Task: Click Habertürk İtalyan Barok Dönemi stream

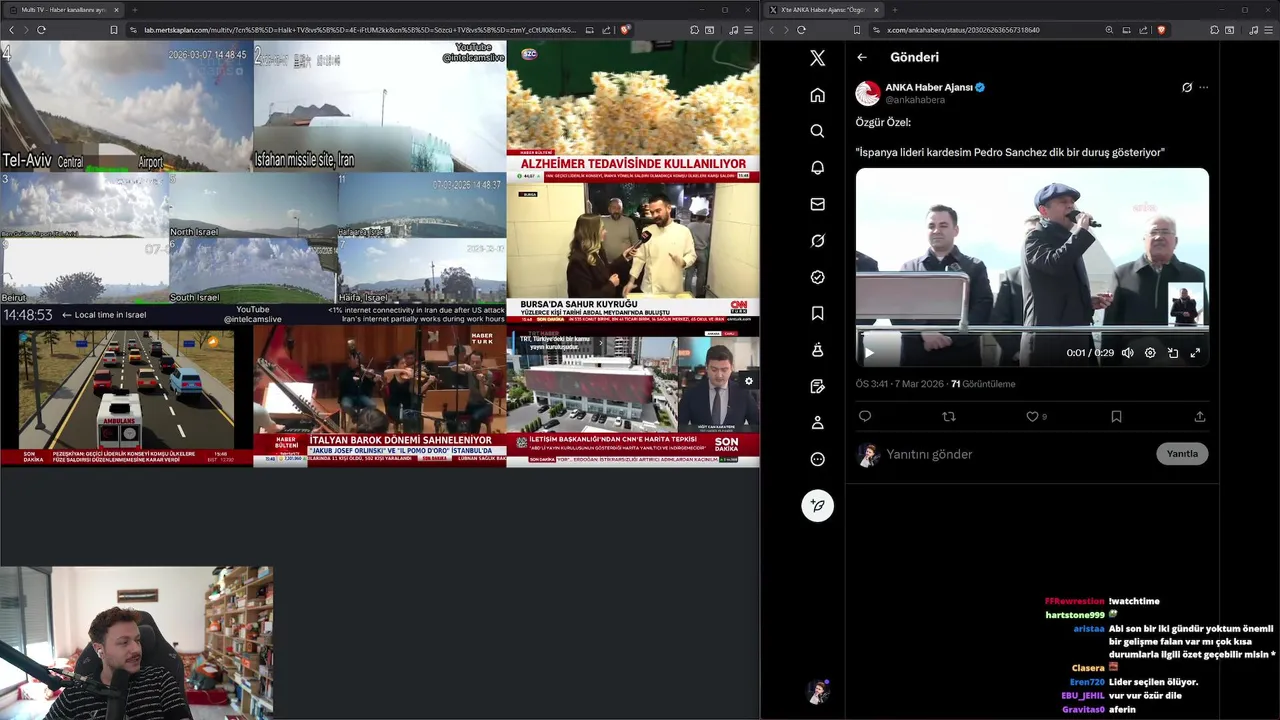Action: click(380, 396)
